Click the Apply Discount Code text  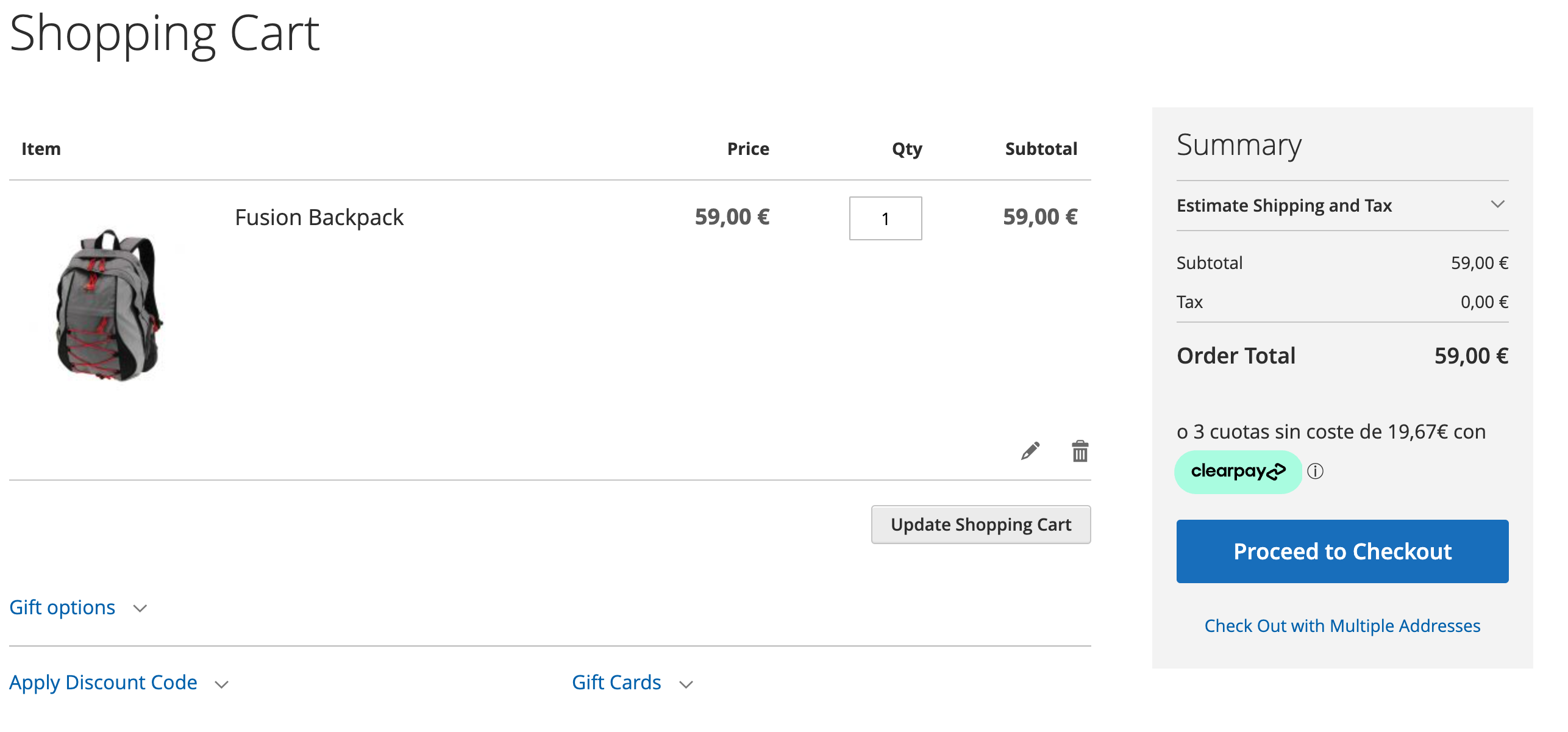pyautogui.click(x=103, y=683)
